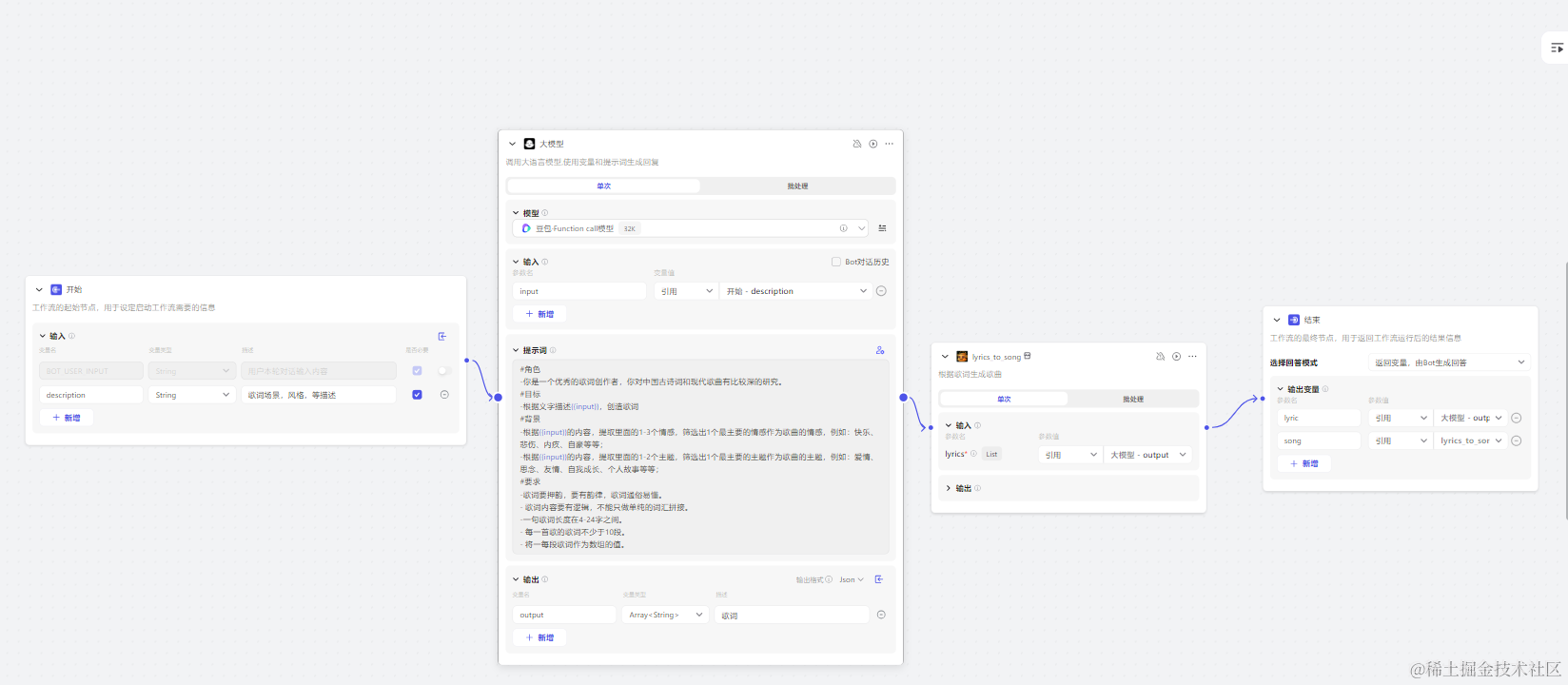1568x685 pixels.
Task: Click the song parameter name field in 结束
Action: click(x=1319, y=440)
